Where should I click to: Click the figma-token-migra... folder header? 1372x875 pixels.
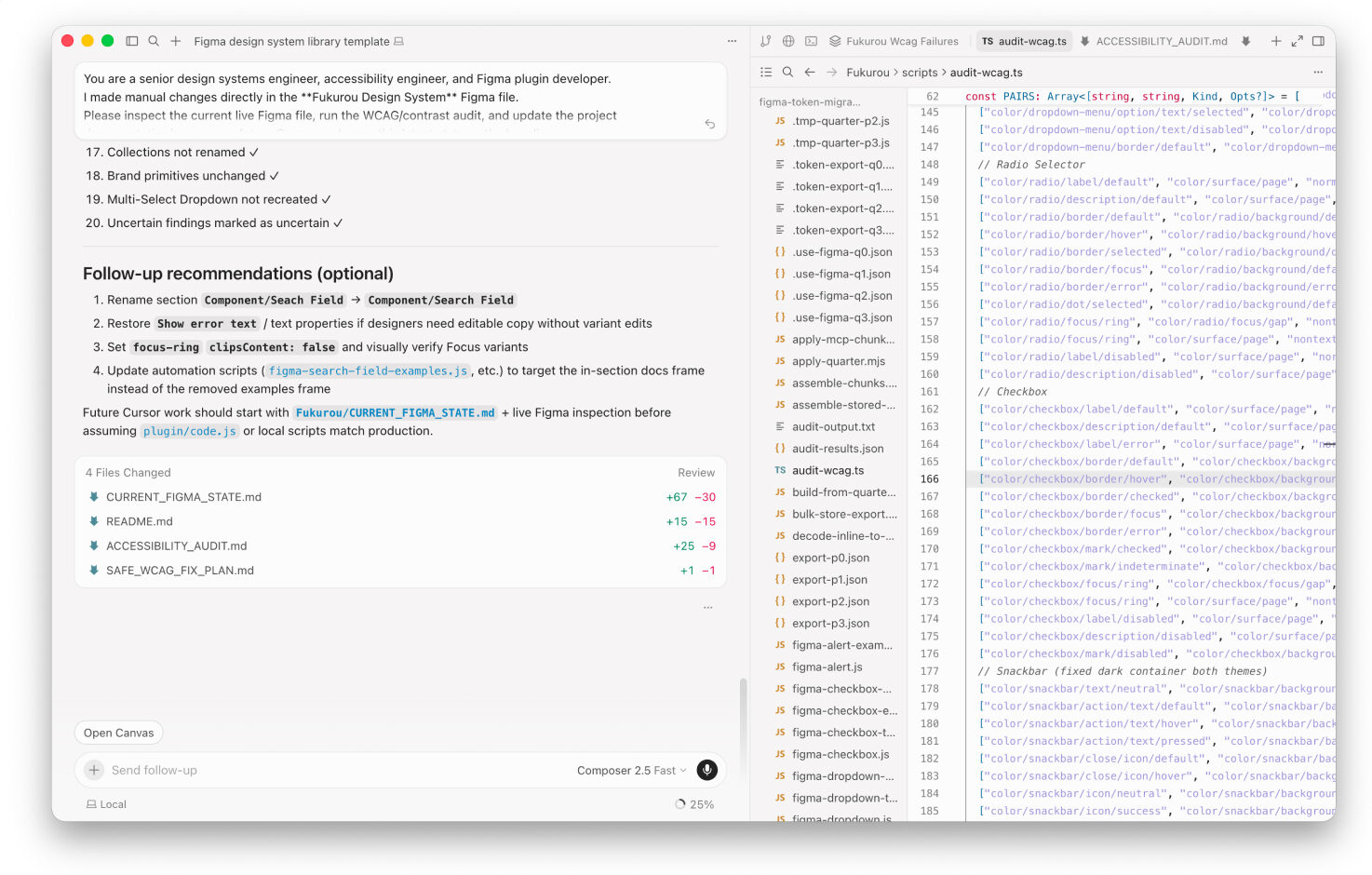tap(811, 101)
